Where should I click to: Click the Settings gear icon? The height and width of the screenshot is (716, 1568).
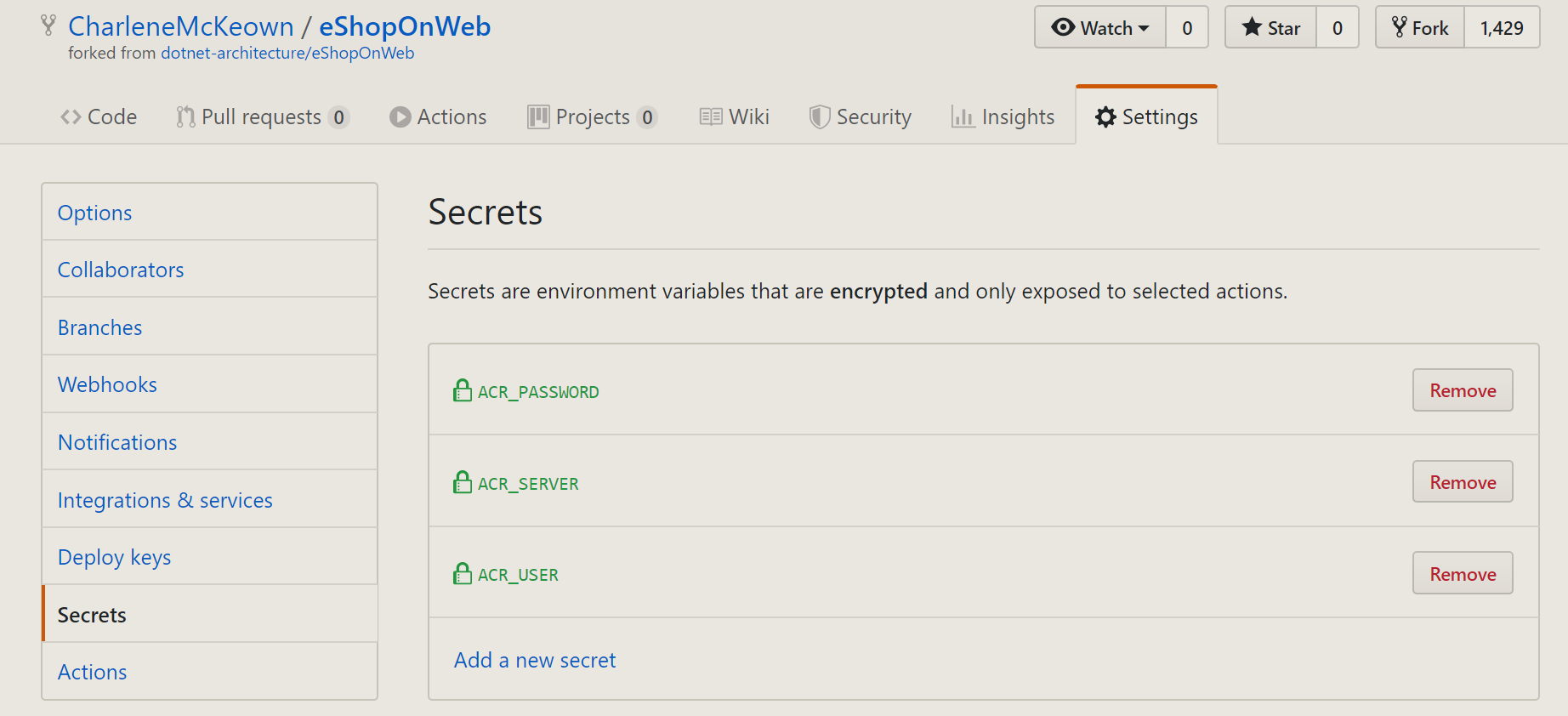[1105, 116]
